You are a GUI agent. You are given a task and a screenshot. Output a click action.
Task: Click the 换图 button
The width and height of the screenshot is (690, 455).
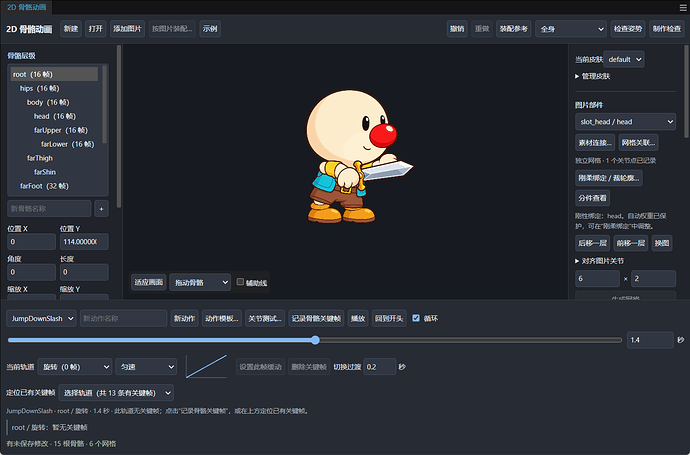(661, 243)
